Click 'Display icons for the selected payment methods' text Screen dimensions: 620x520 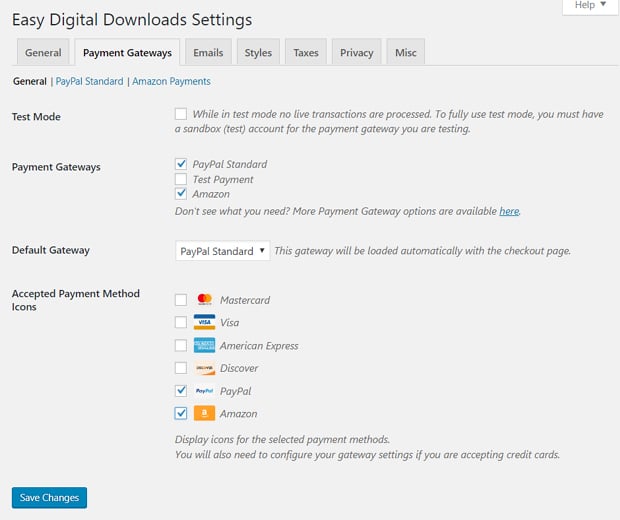(282, 439)
